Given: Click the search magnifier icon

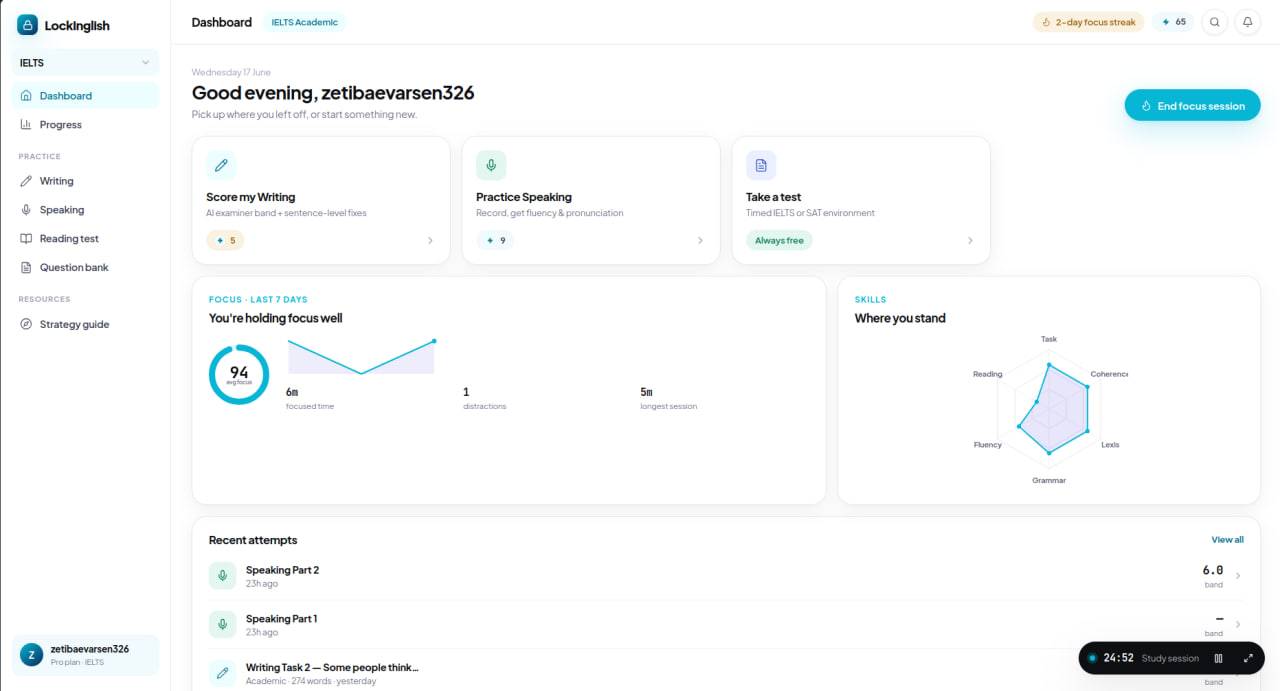Looking at the screenshot, I should pyautogui.click(x=1214, y=22).
